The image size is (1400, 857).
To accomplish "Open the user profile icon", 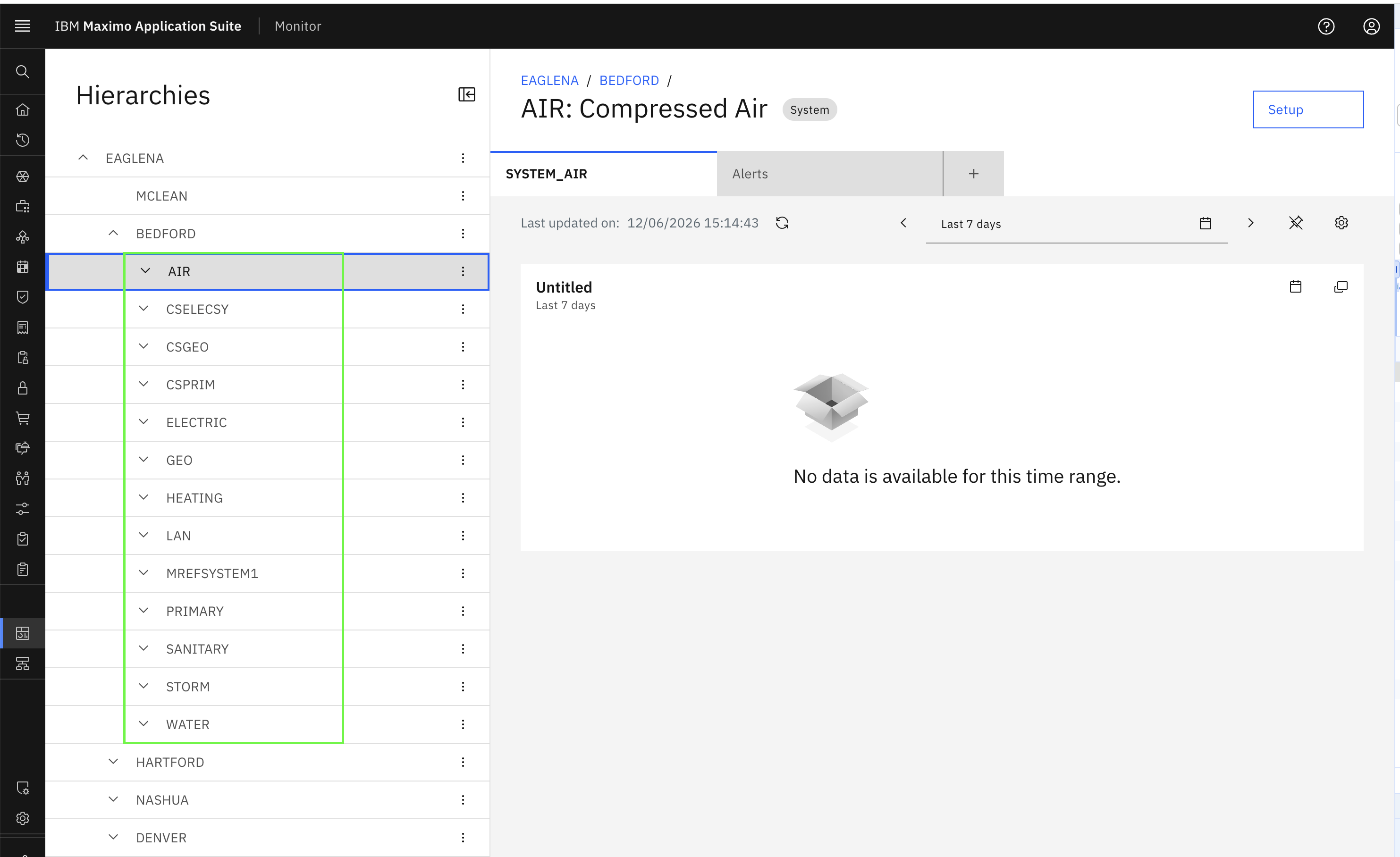I will (x=1371, y=26).
